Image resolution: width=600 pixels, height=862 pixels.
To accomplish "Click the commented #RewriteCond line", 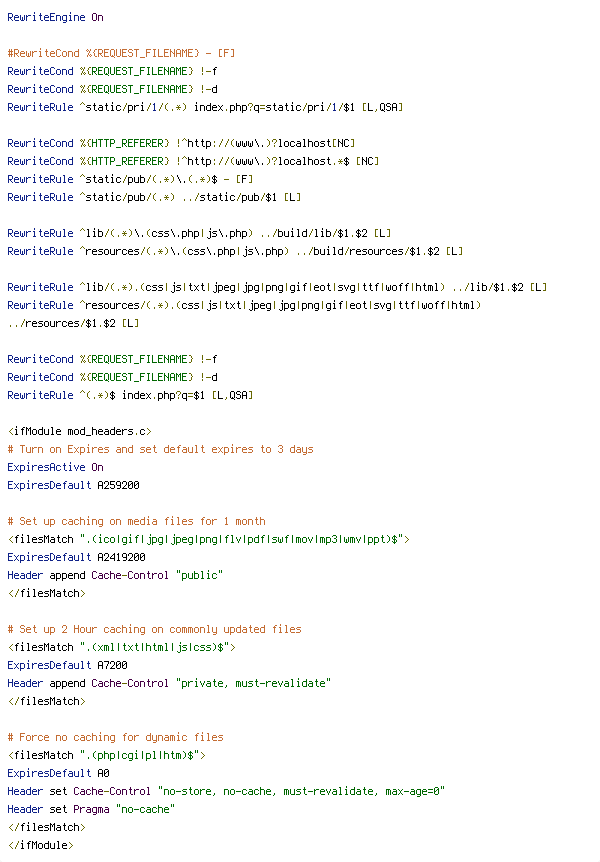I will click(x=121, y=53).
